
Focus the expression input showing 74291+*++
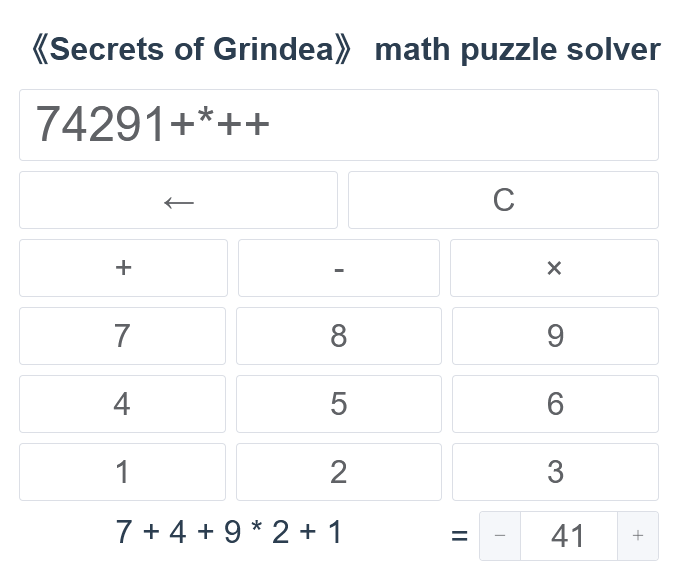(x=339, y=125)
